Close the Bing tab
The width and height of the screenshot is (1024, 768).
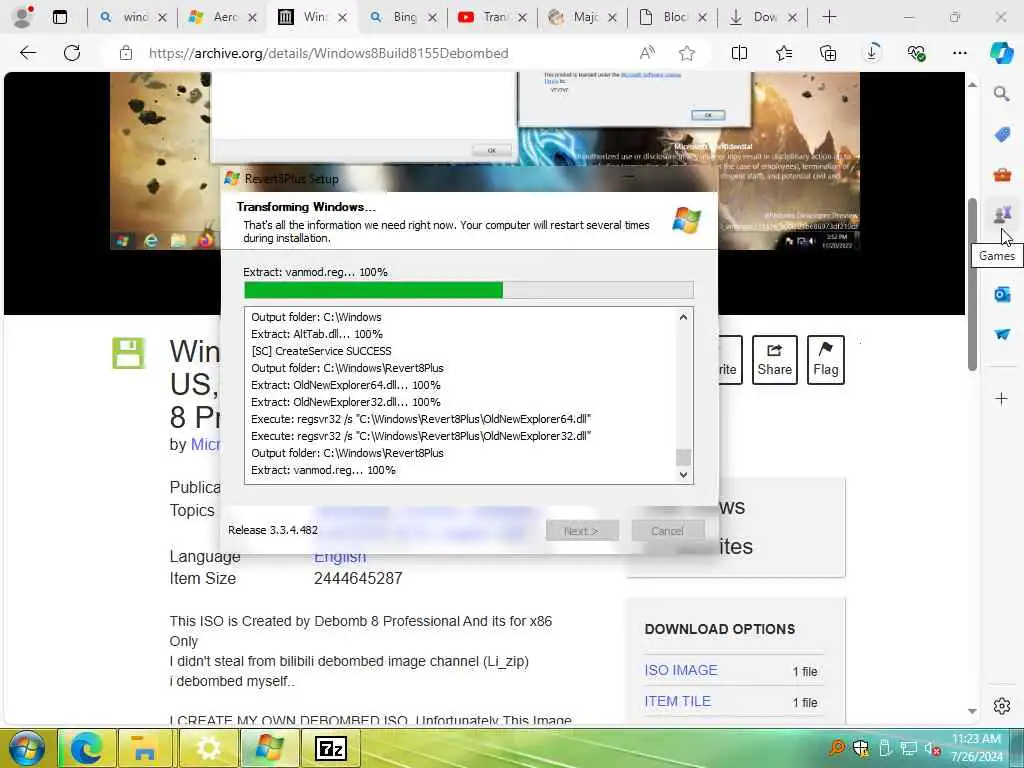[x=432, y=18]
